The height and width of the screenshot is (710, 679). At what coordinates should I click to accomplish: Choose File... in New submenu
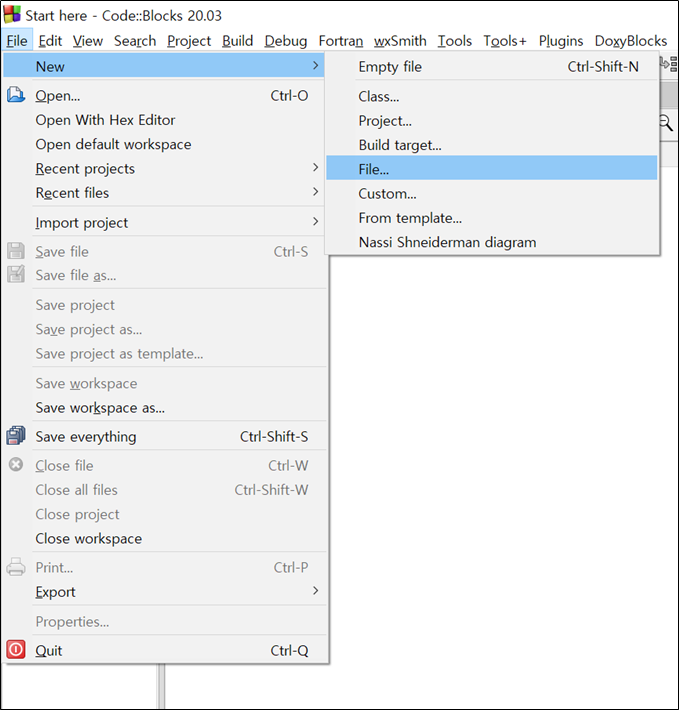tap(492, 168)
